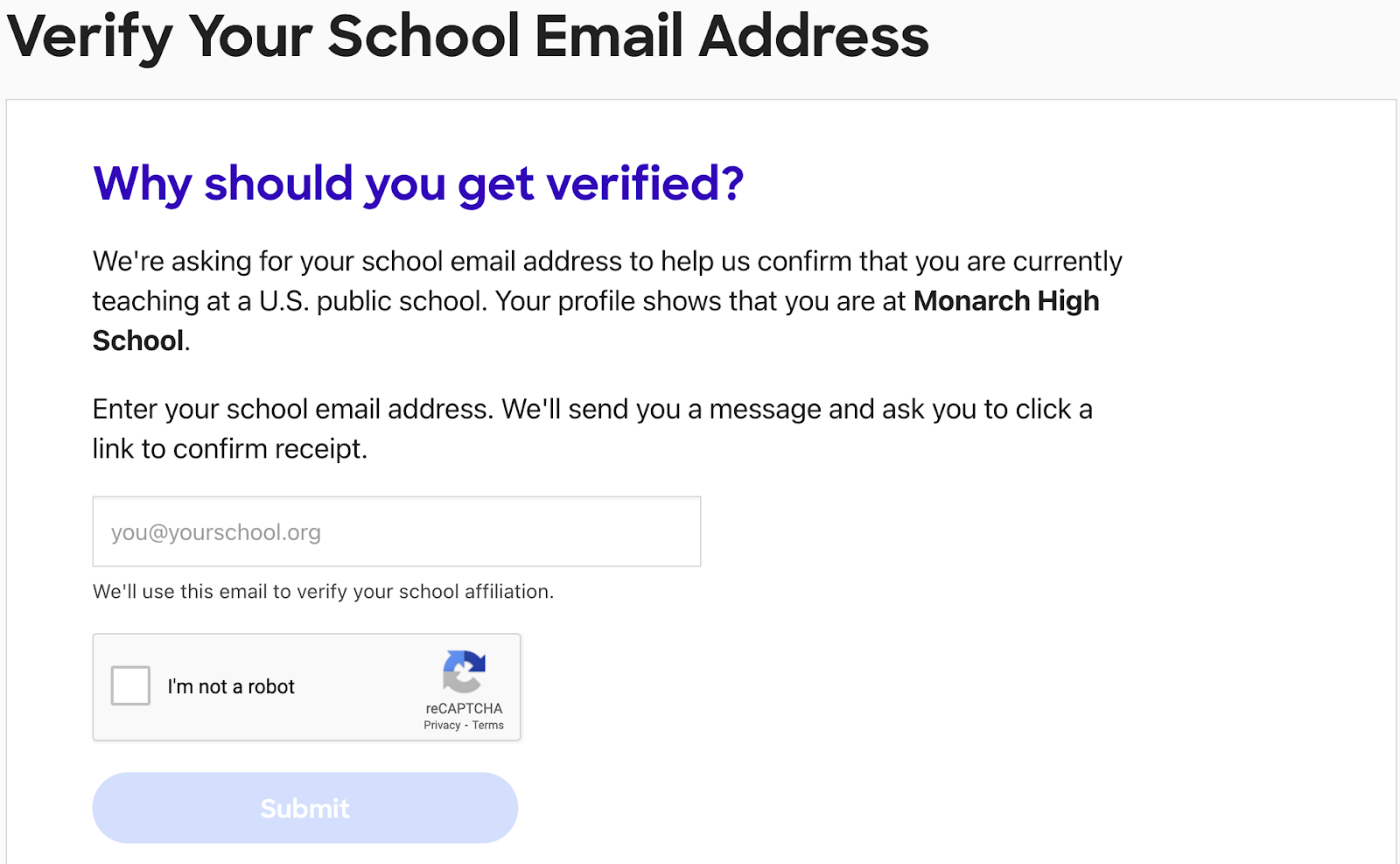Open the reCAPTCHA Terms link
The image size is (1400, 864).
point(488,725)
